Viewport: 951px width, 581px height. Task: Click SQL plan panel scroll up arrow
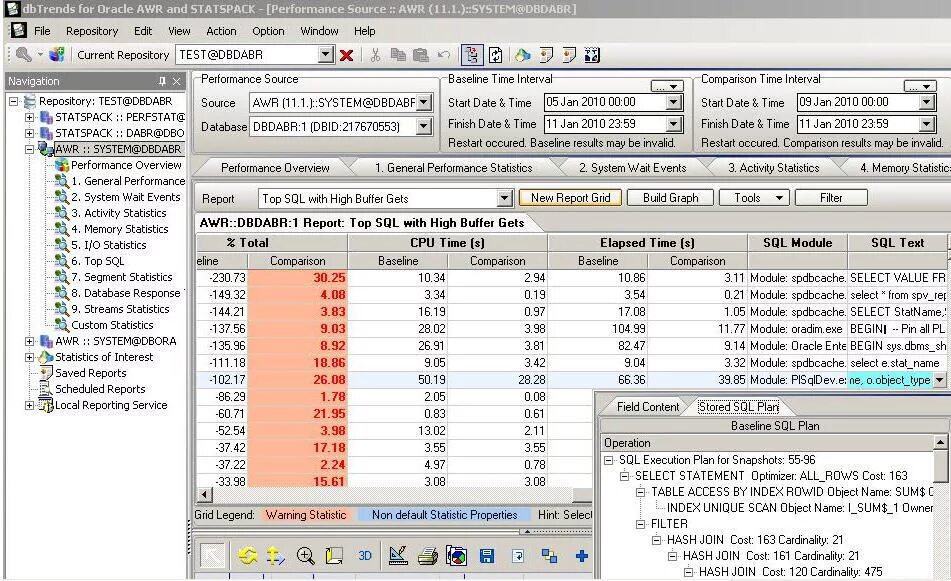click(940, 443)
